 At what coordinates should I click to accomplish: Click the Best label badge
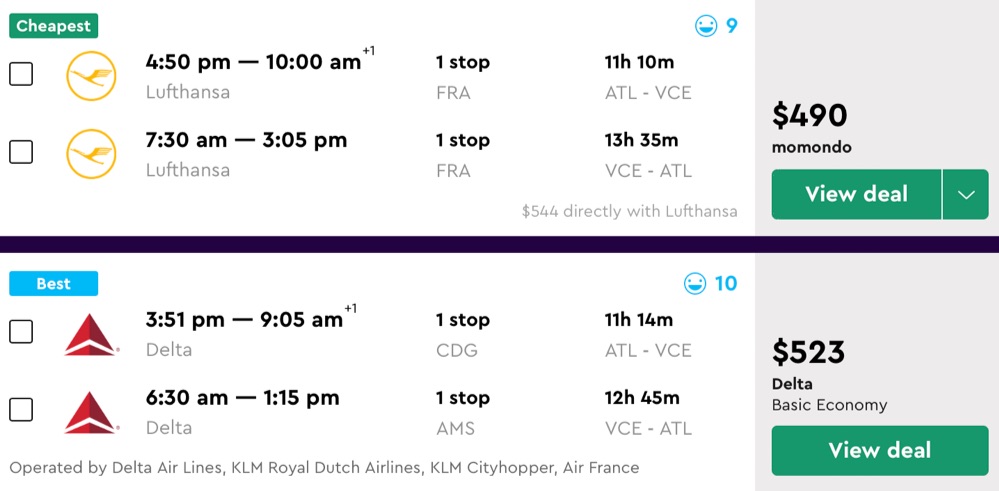[54, 284]
